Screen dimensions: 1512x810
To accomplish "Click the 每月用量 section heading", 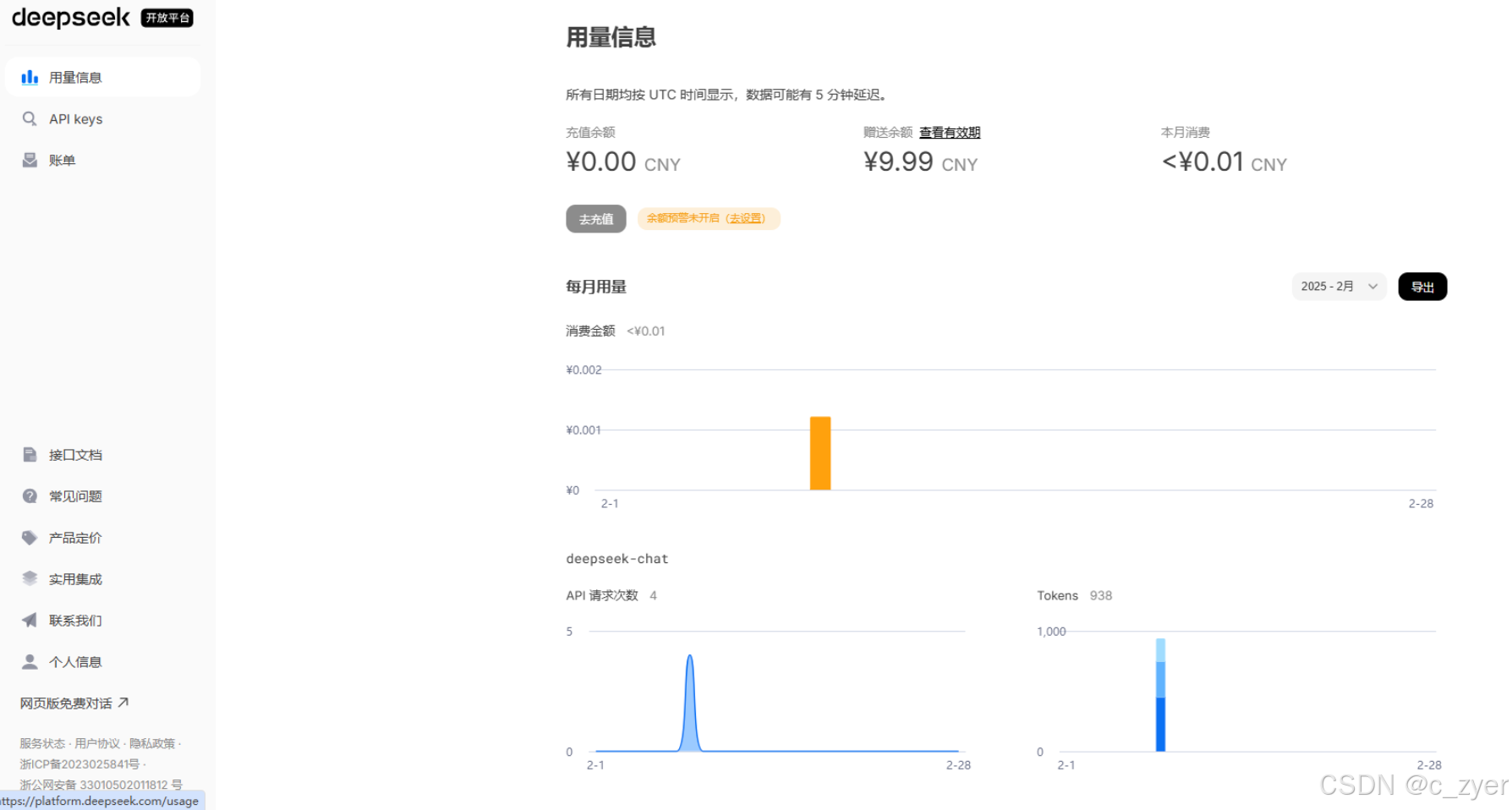I will [x=596, y=287].
